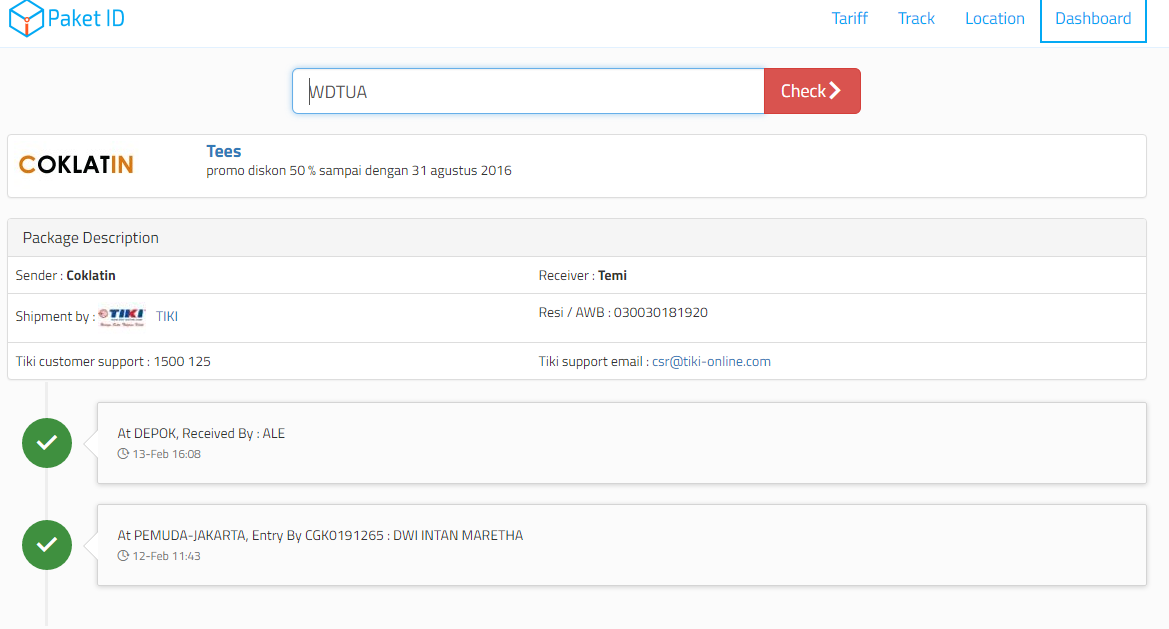Click the Coklatin banner logo
The image size is (1169, 629).
(76, 165)
